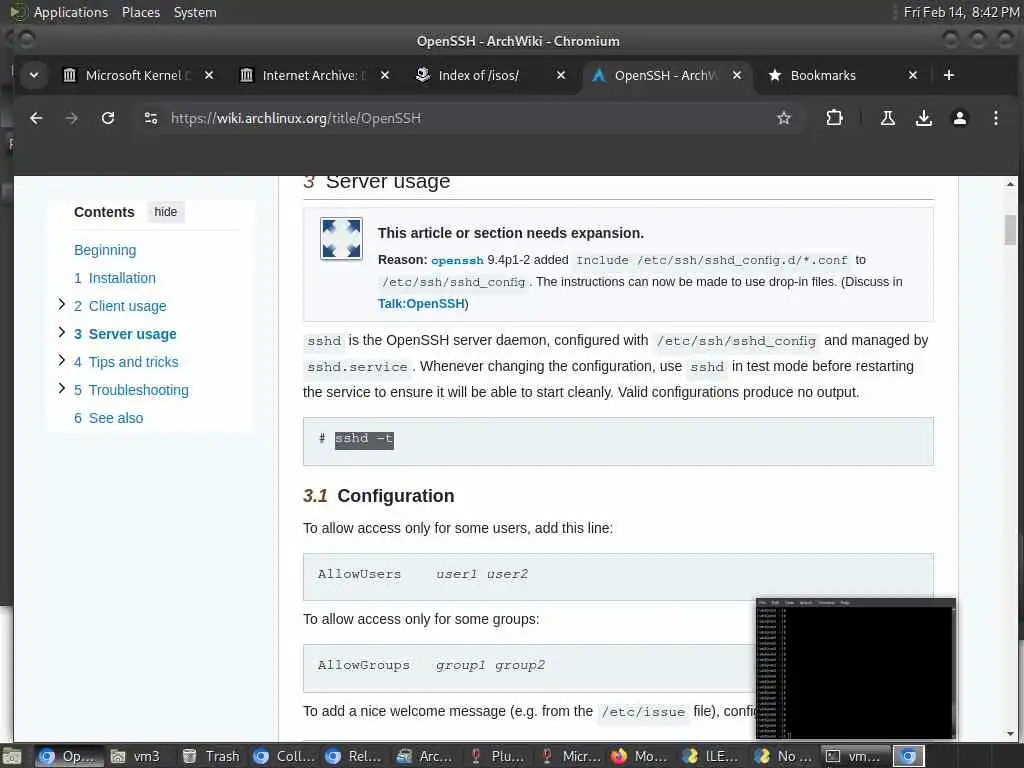View site information icon in address bar
The width and height of the screenshot is (1024, 768).
point(151,118)
